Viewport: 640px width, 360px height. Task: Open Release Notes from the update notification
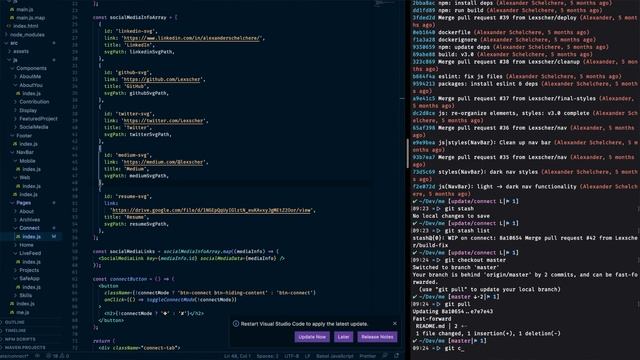pos(377,337)
